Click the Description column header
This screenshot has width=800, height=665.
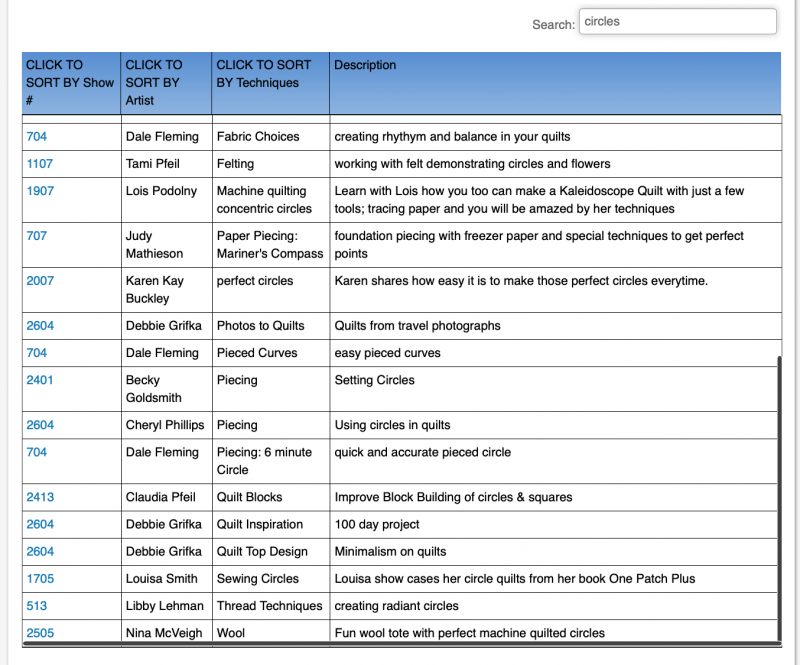tap(365, 65)
